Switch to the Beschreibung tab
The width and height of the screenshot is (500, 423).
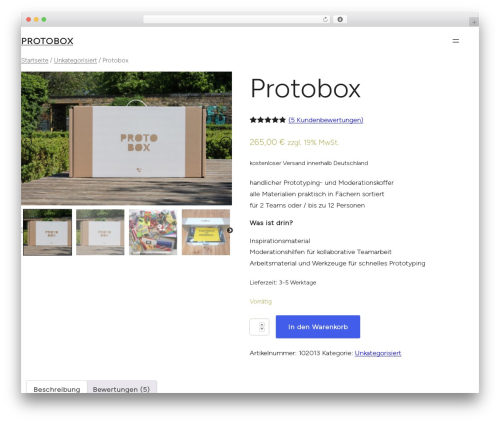[x=57, y=387]
